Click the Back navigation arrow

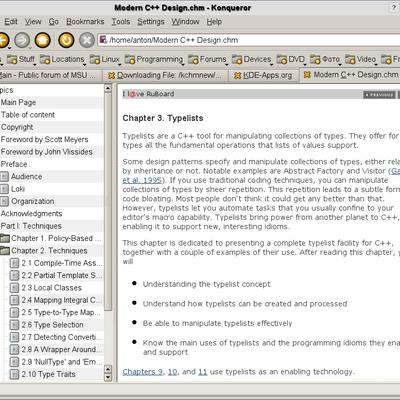click(3, 40)
